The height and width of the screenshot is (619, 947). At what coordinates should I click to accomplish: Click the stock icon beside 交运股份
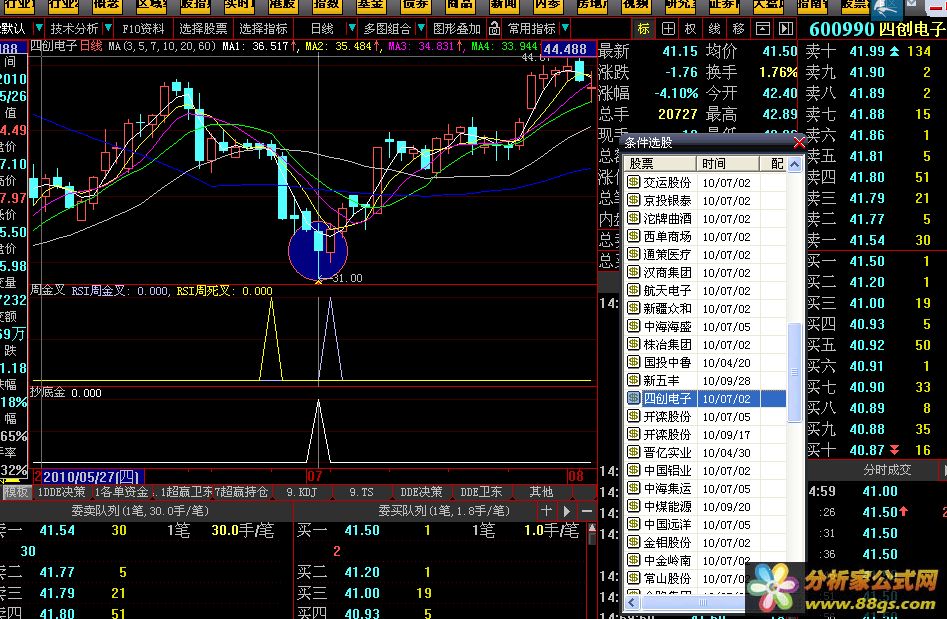[x=633, y=182]
